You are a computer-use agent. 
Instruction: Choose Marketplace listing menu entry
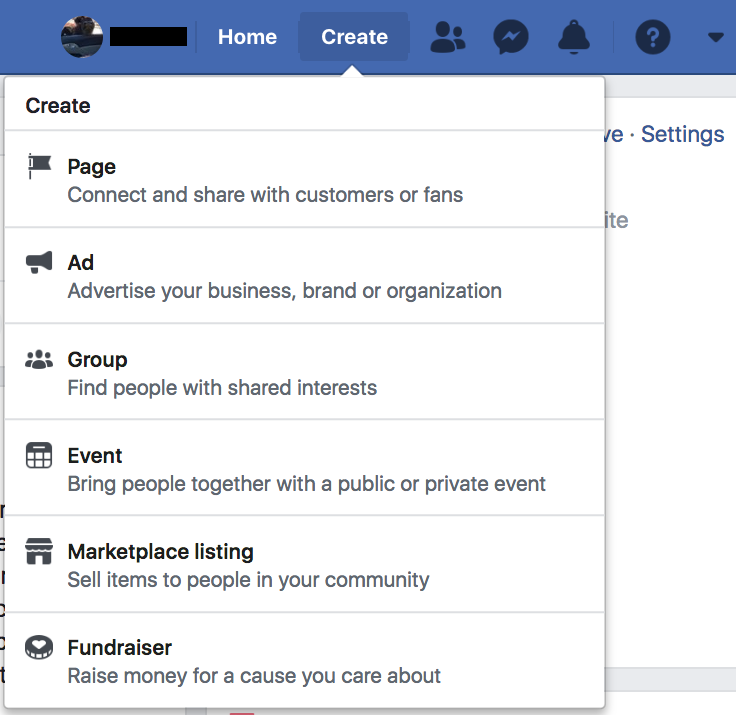[x=160, y=552]
